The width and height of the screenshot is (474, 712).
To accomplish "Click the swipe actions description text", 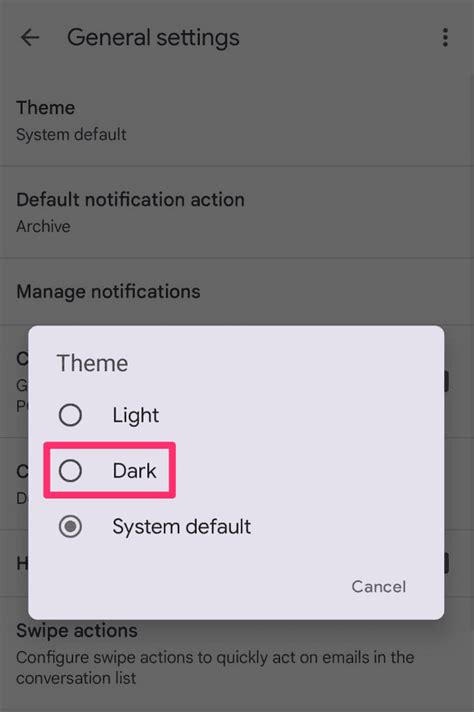I will (215, 668).
